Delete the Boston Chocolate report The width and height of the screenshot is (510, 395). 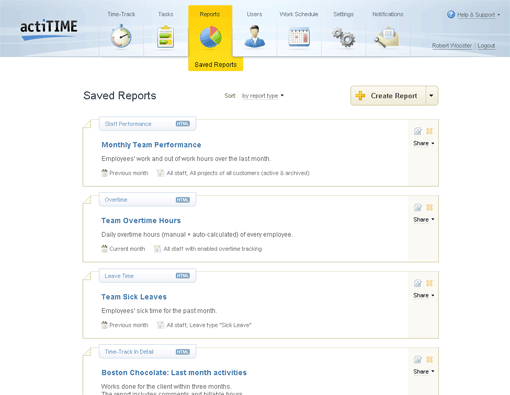coord(429,359)
